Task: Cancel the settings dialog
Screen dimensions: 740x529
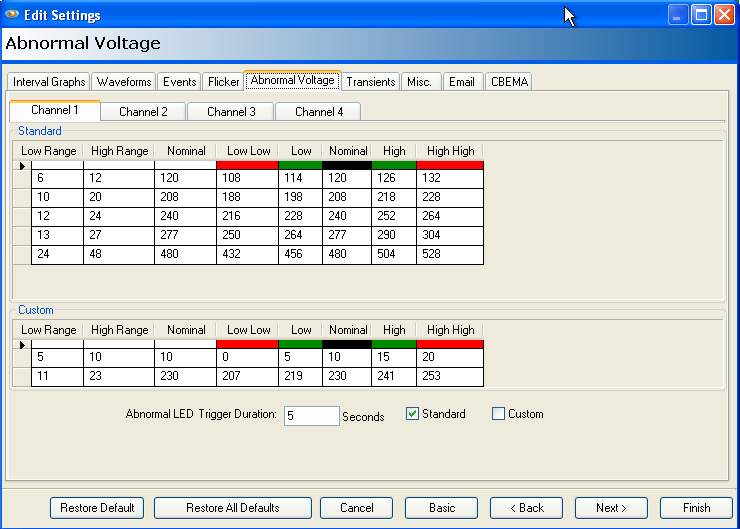Action: 356,508
